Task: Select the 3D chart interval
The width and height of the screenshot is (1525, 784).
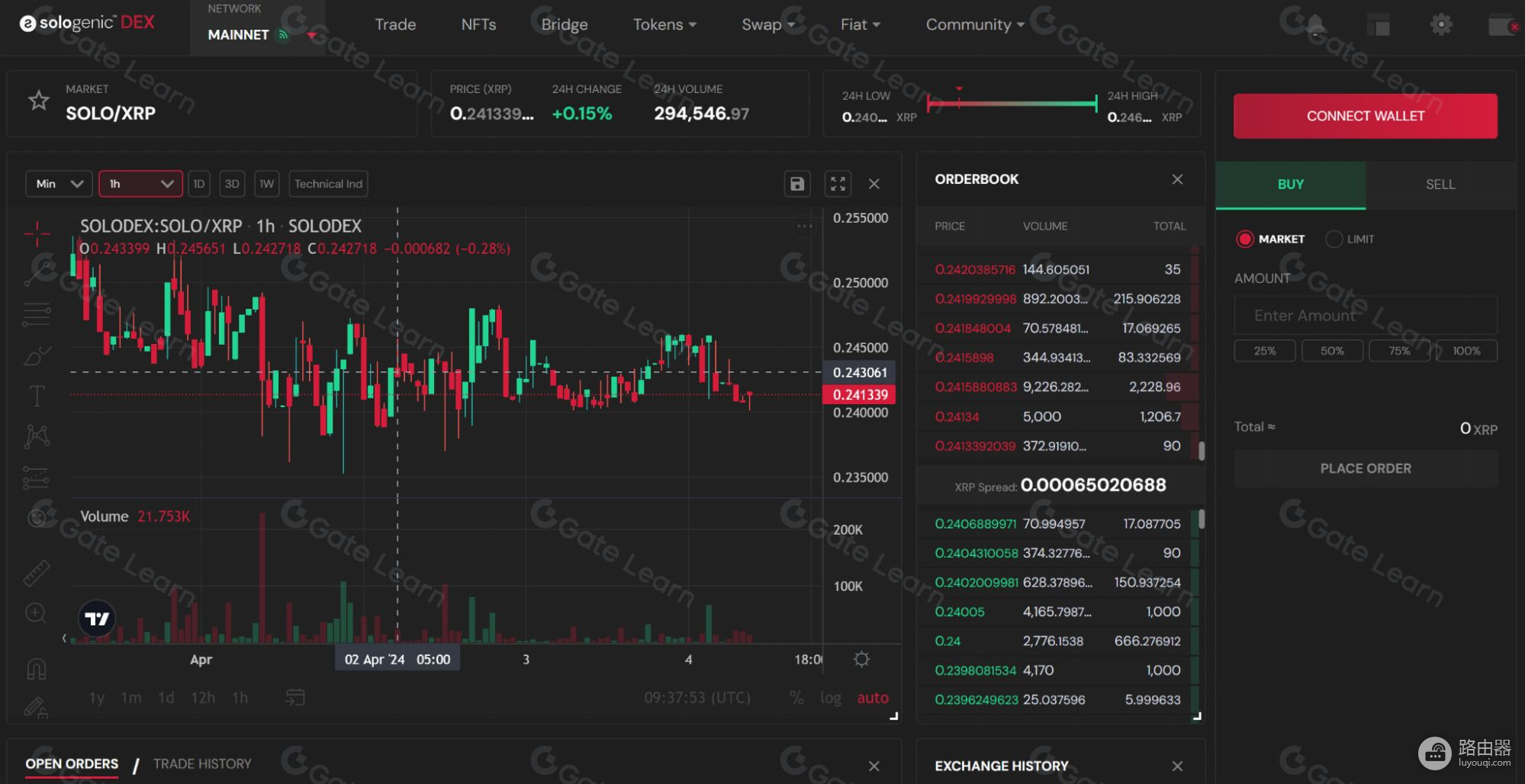Action: (232, 184)
